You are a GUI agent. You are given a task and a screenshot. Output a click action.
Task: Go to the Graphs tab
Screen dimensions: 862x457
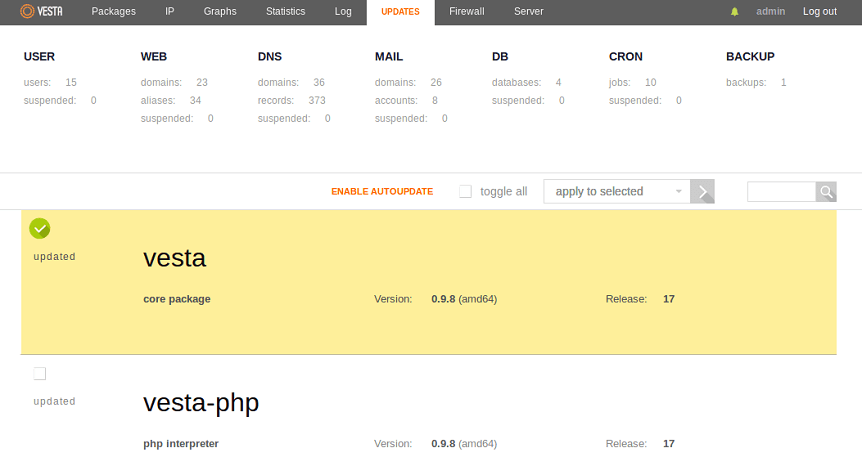click(x=220, y=12)
